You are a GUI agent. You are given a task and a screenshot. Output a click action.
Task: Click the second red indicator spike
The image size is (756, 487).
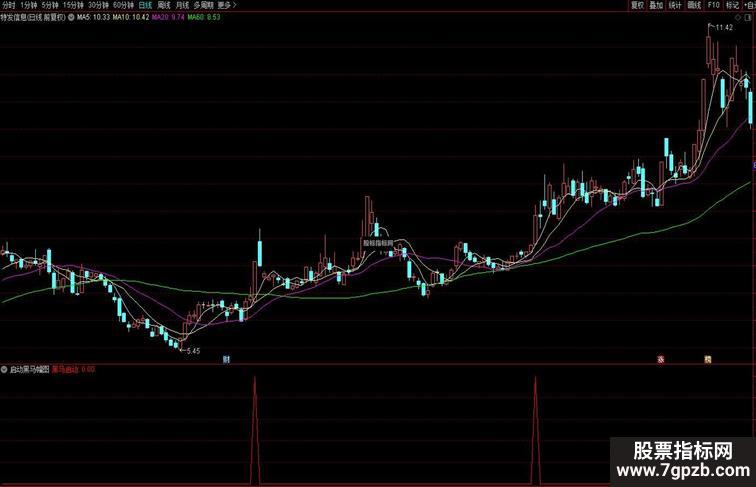click(536, 431)
